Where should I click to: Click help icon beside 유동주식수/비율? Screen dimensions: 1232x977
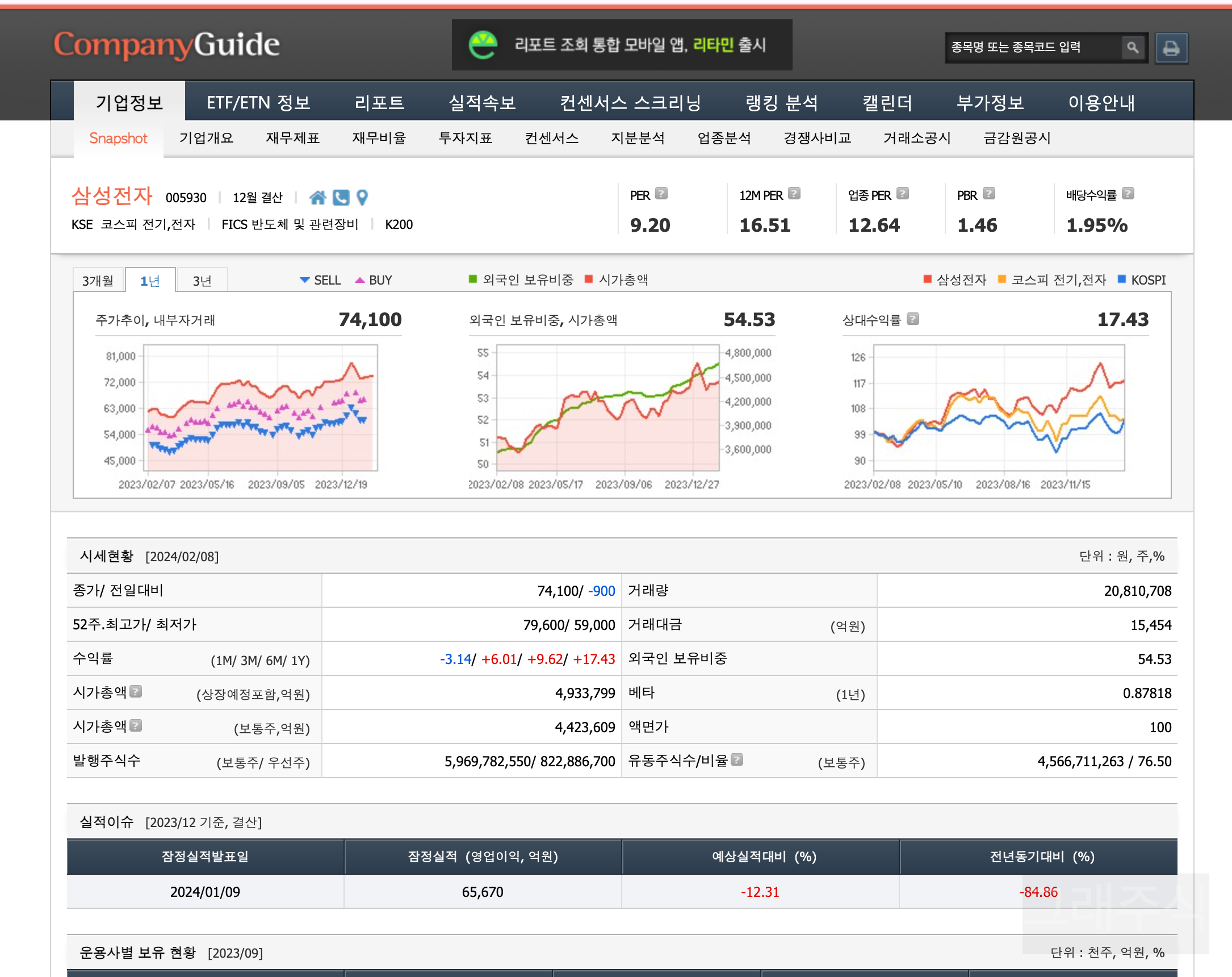tap(737, 760)
